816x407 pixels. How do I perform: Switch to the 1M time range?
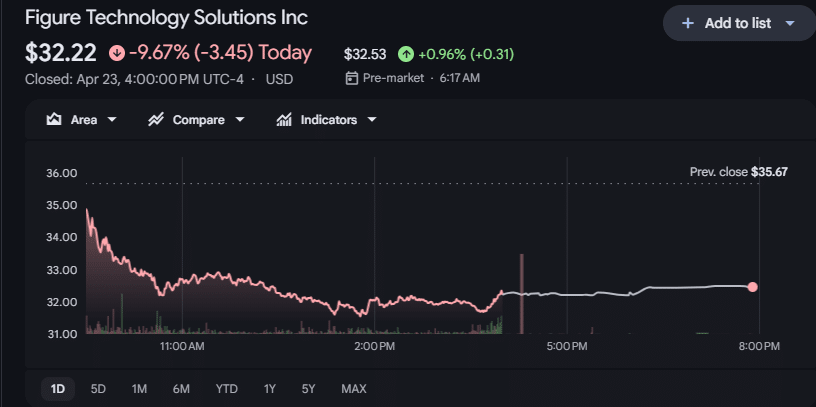(139, 389)
